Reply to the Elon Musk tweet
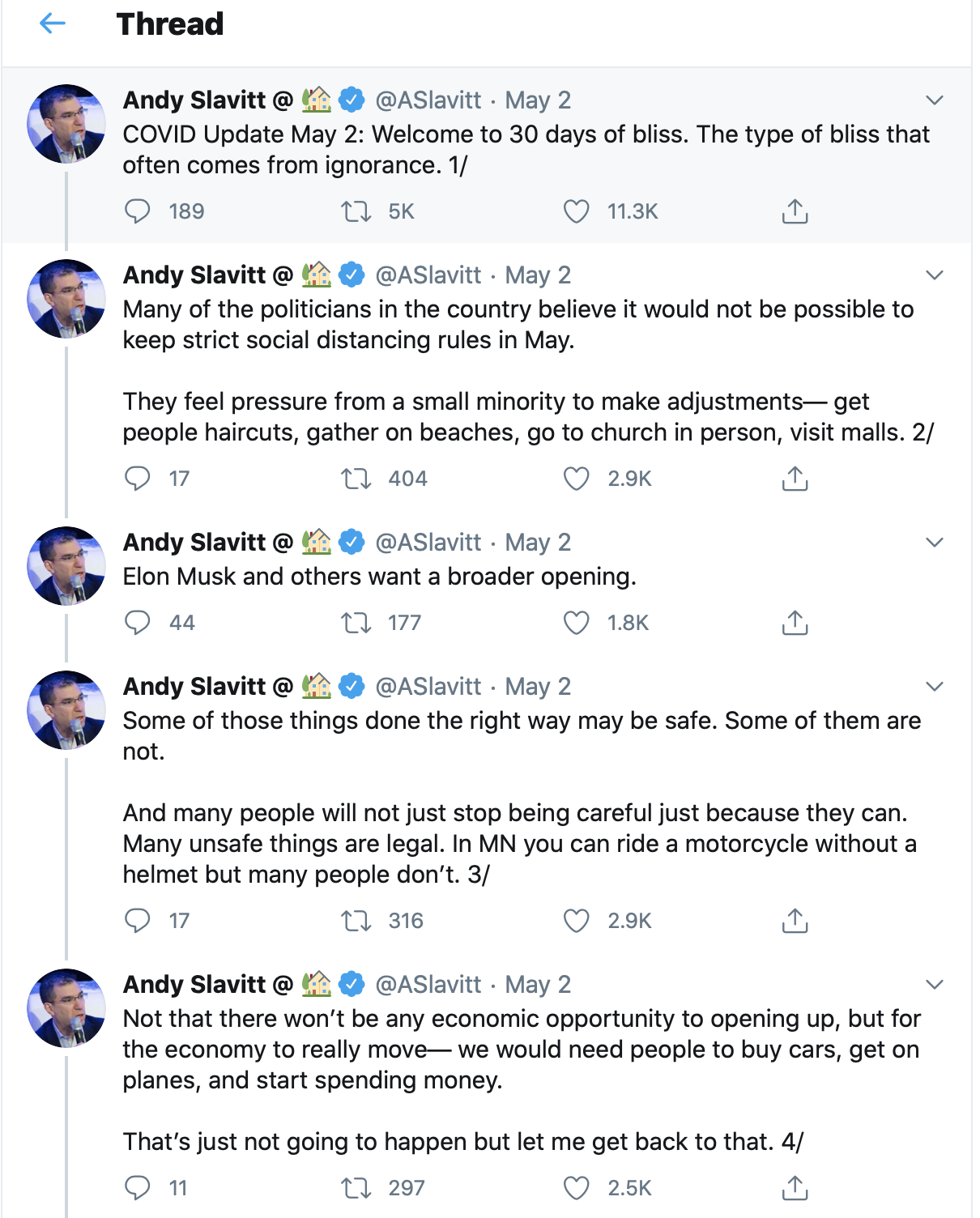This screenshot has width=980, height=1218. 138,623
